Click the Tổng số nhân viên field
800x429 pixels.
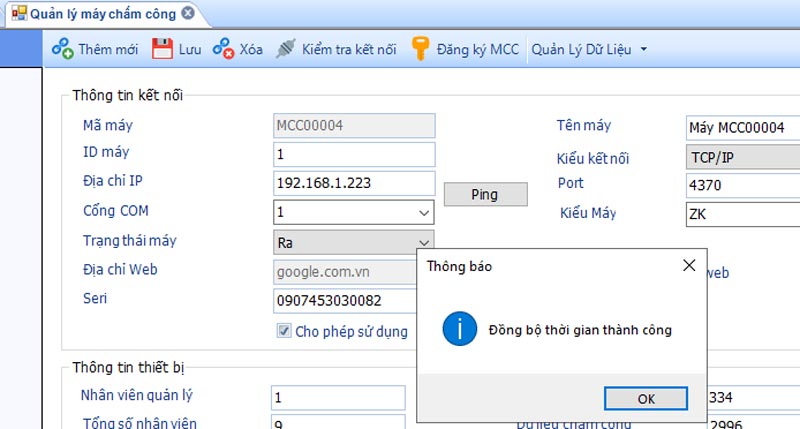pyautogui.click(x=338, y=422)
